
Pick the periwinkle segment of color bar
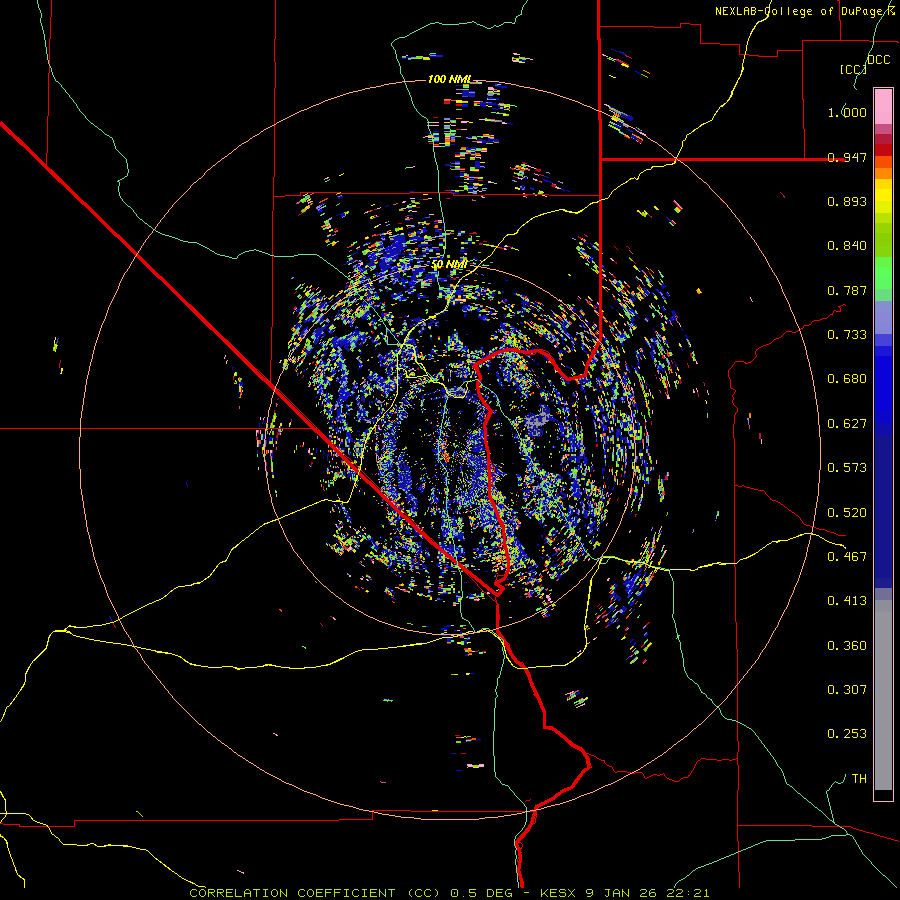click(883, 318)
